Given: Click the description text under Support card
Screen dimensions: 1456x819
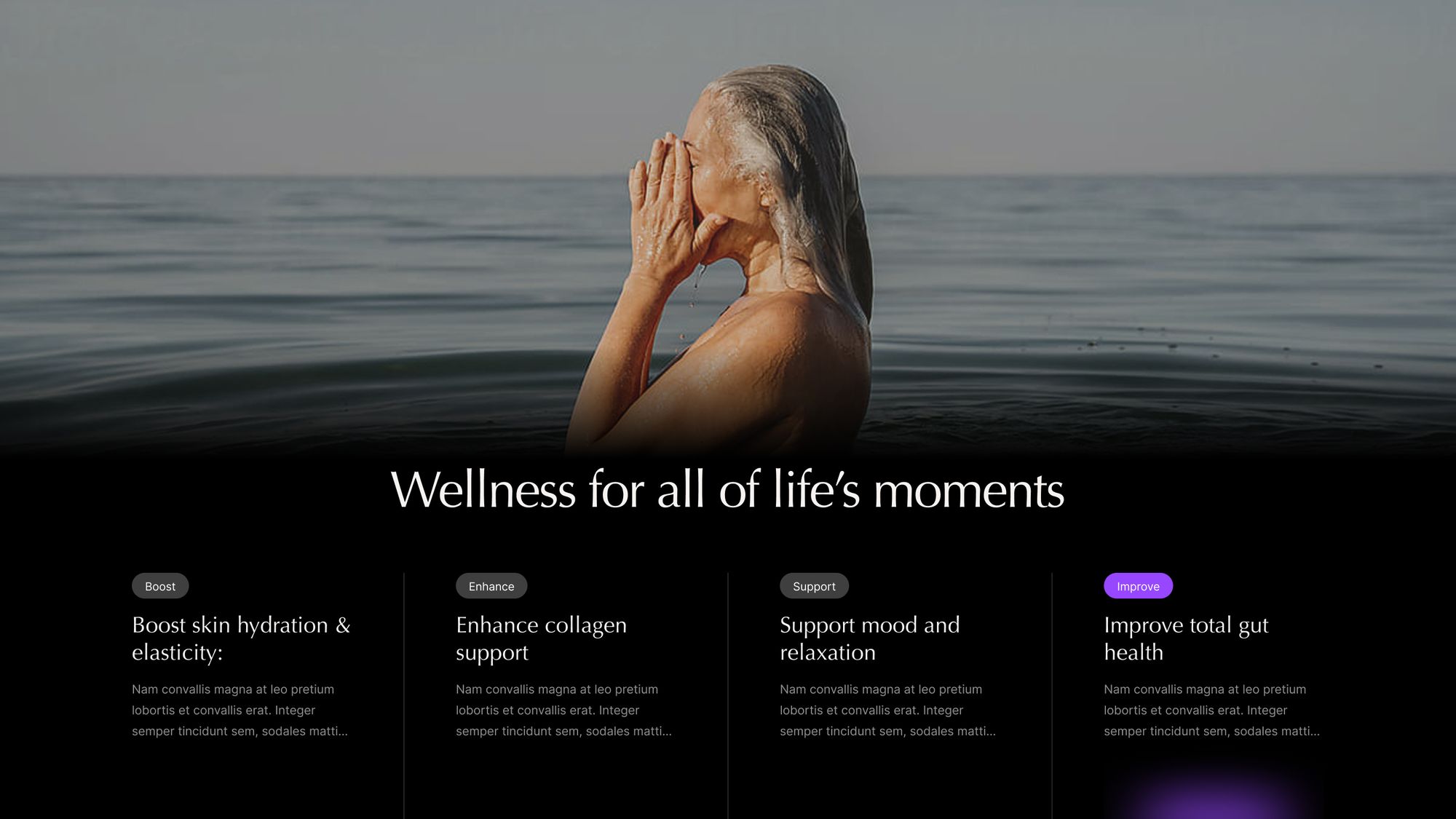Looking at the screenshot, I should tap(887, 710).
